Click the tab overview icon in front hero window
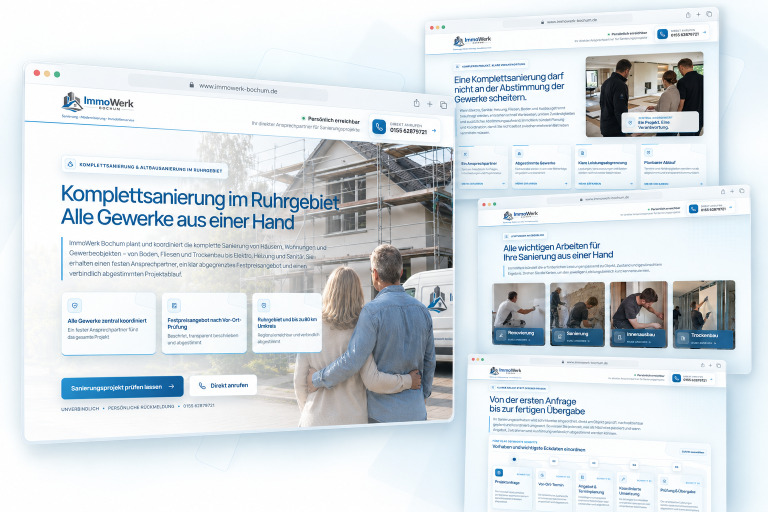Image resolution: width=768 pixels, height=512 pixels. (443, 105)
